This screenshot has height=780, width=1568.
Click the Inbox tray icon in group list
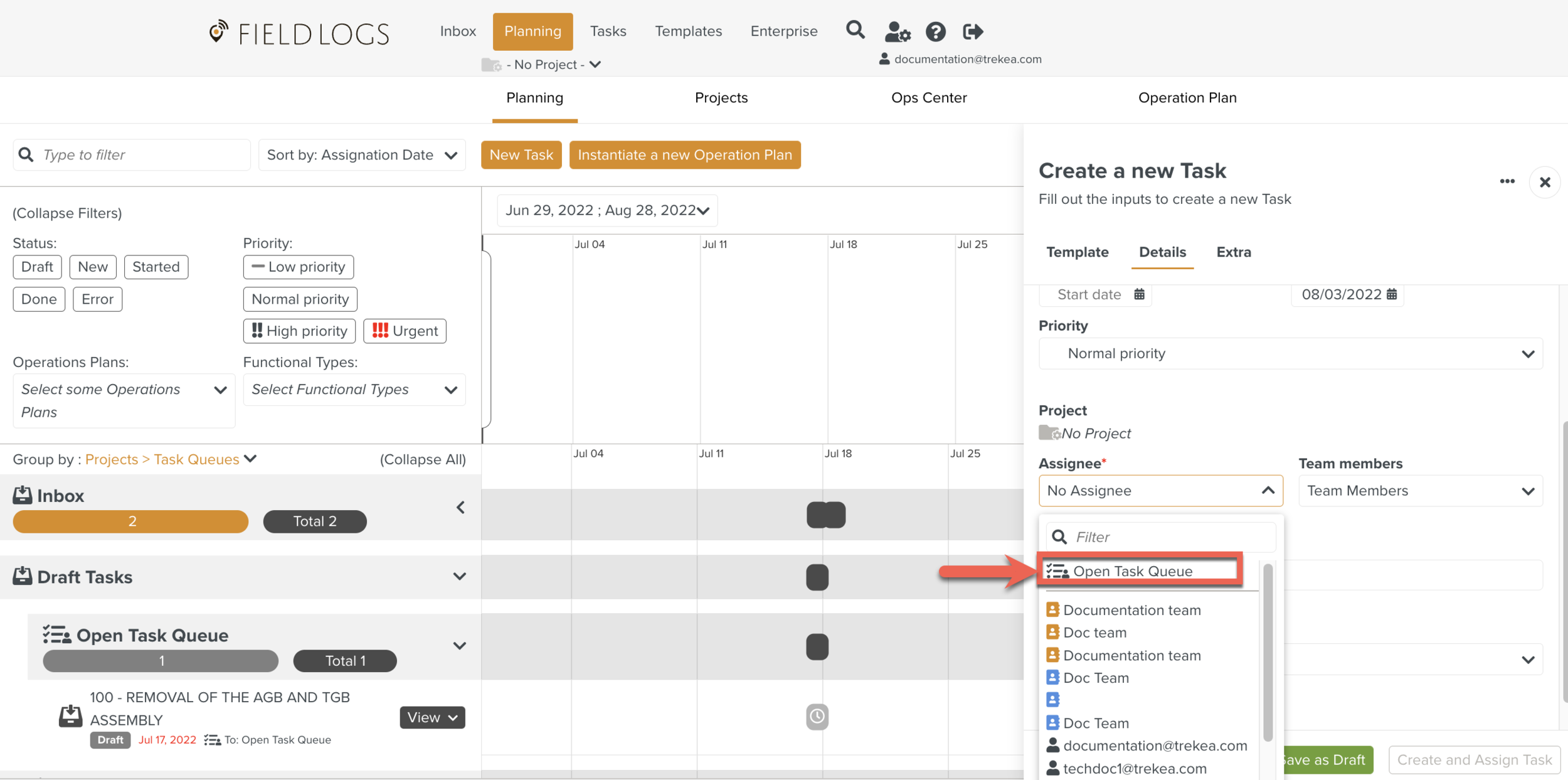[x=23, y=495]
